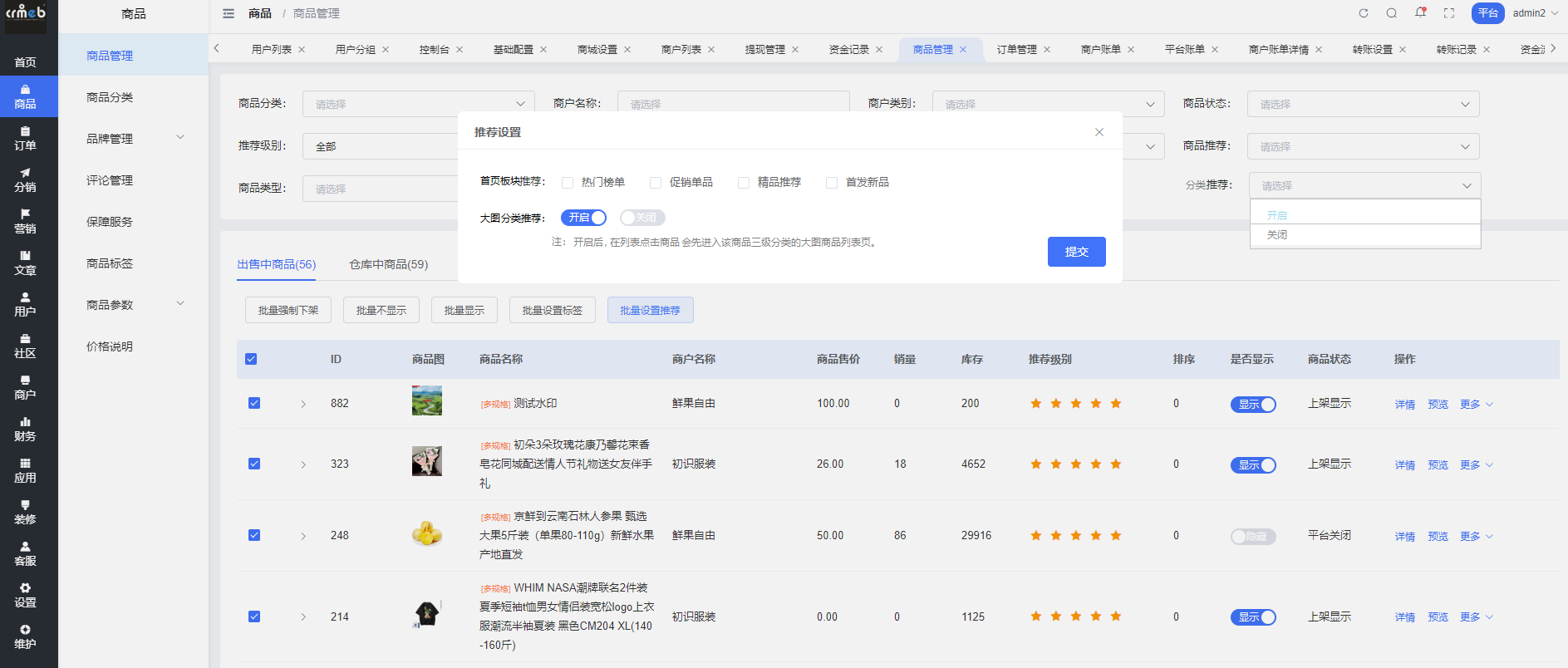
Task: Toggle 显示 switch for product 323
Action: click(x=1253, y=465)
